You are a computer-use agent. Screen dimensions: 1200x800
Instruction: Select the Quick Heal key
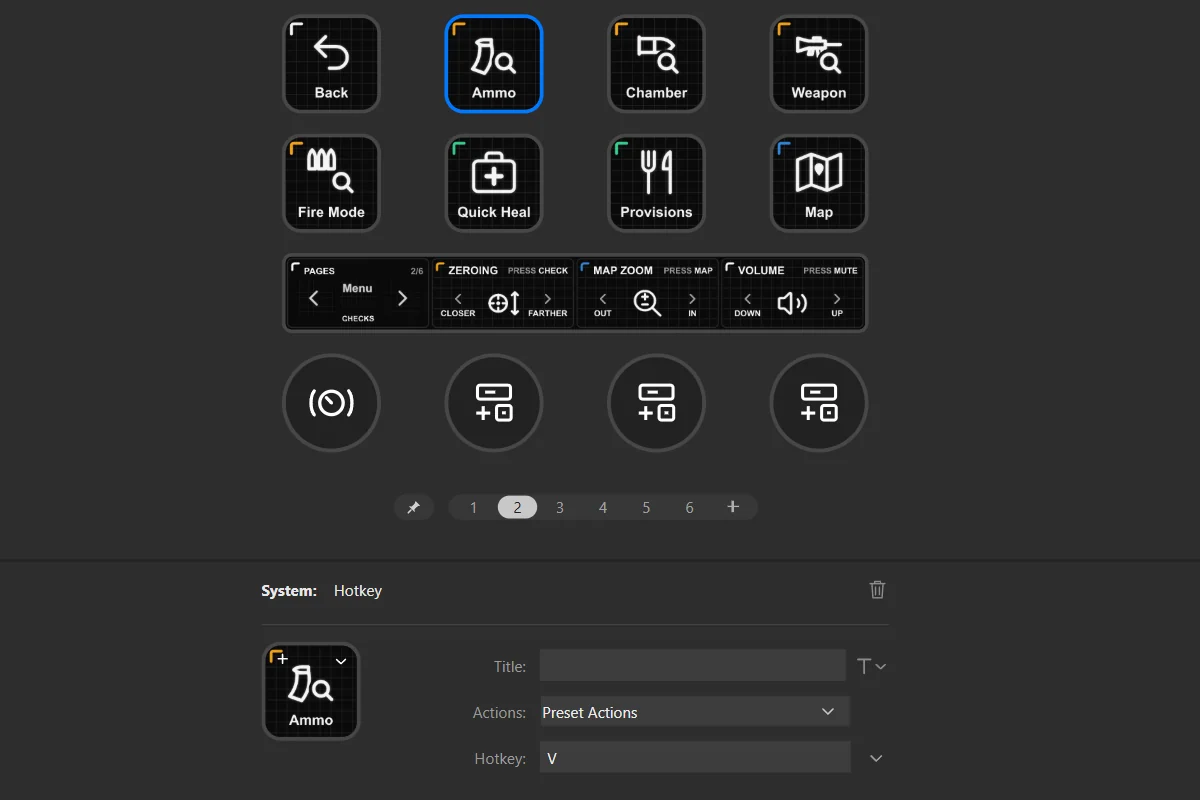494,183
